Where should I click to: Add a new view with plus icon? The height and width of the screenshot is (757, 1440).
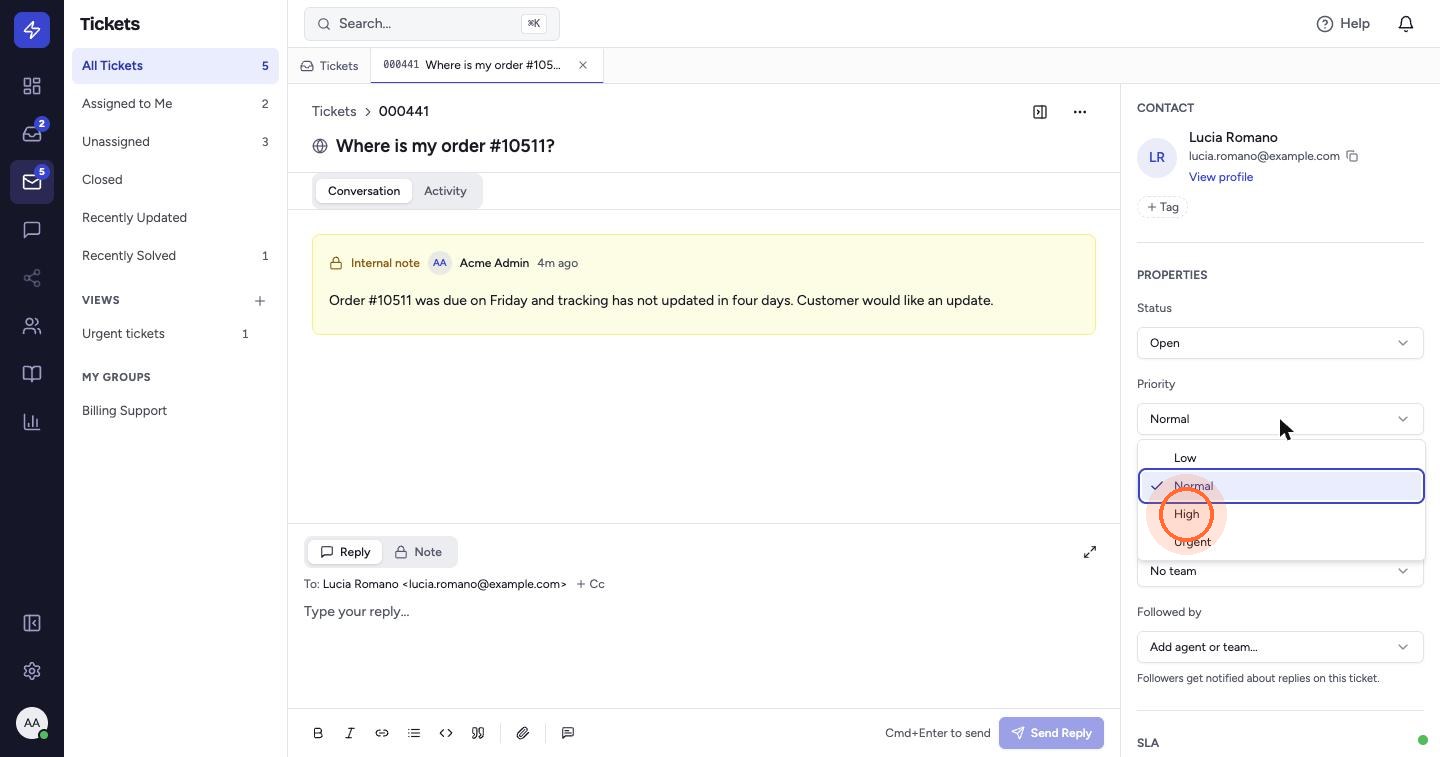pos(260,300)
